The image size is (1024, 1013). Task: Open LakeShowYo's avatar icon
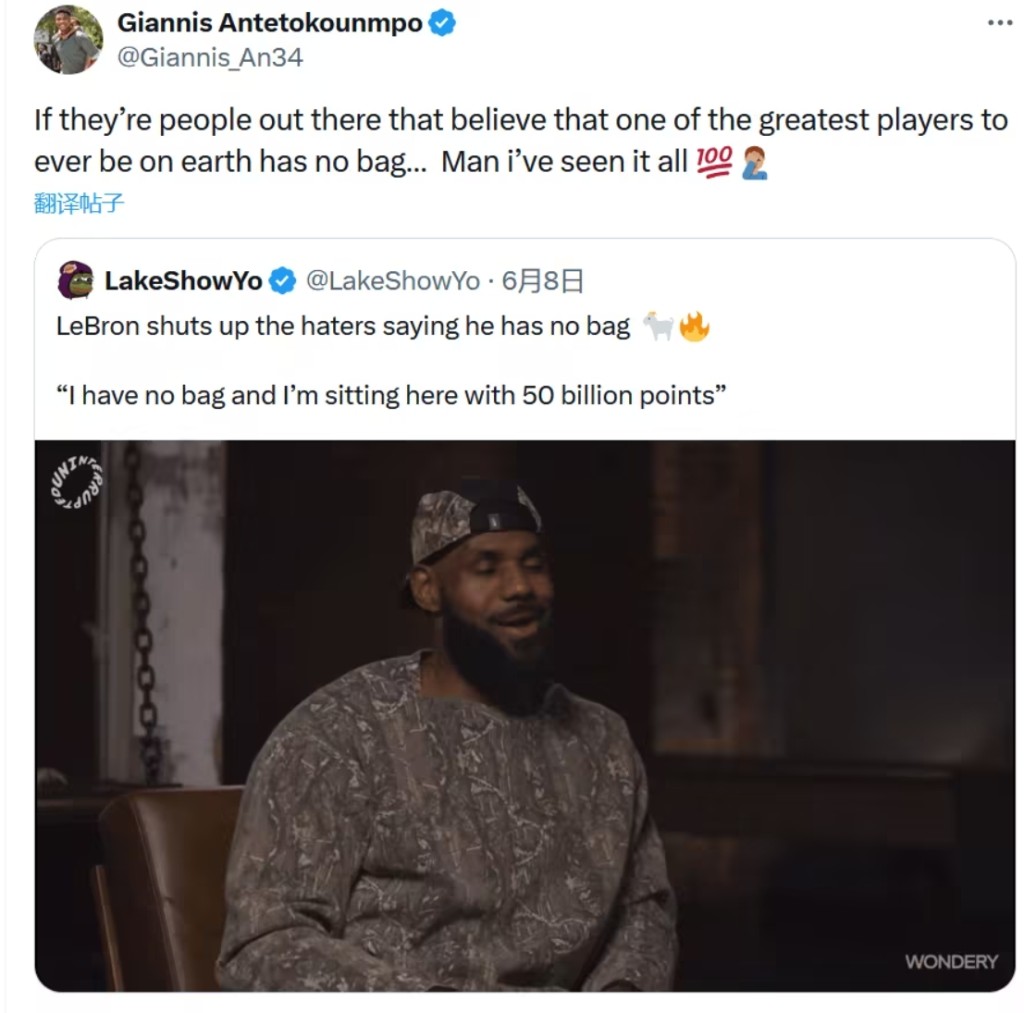[x=76, y=280]
